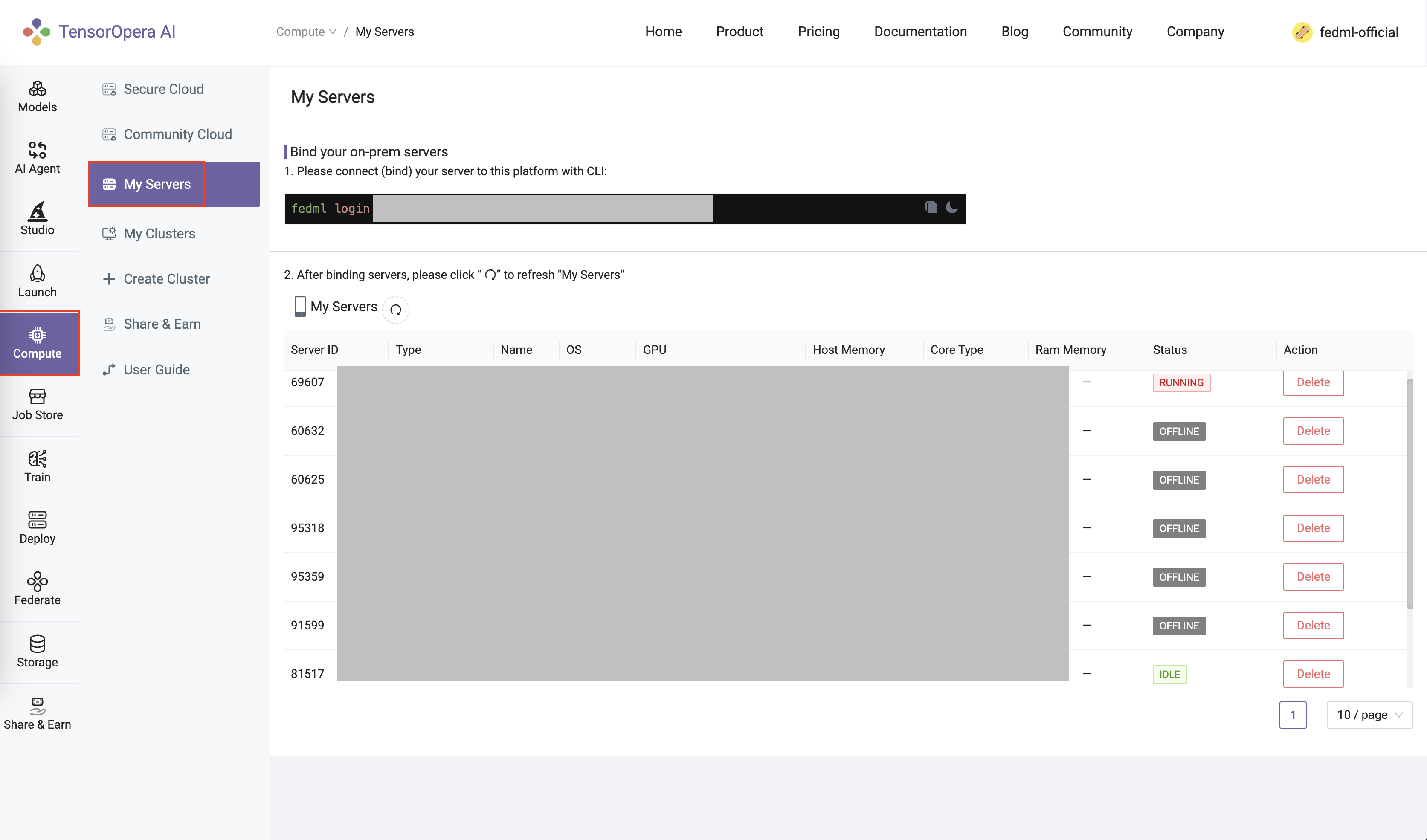Click the fedml-official avatar
1427x840 pixels.
pyautogui.click(x=1302, y=32)
